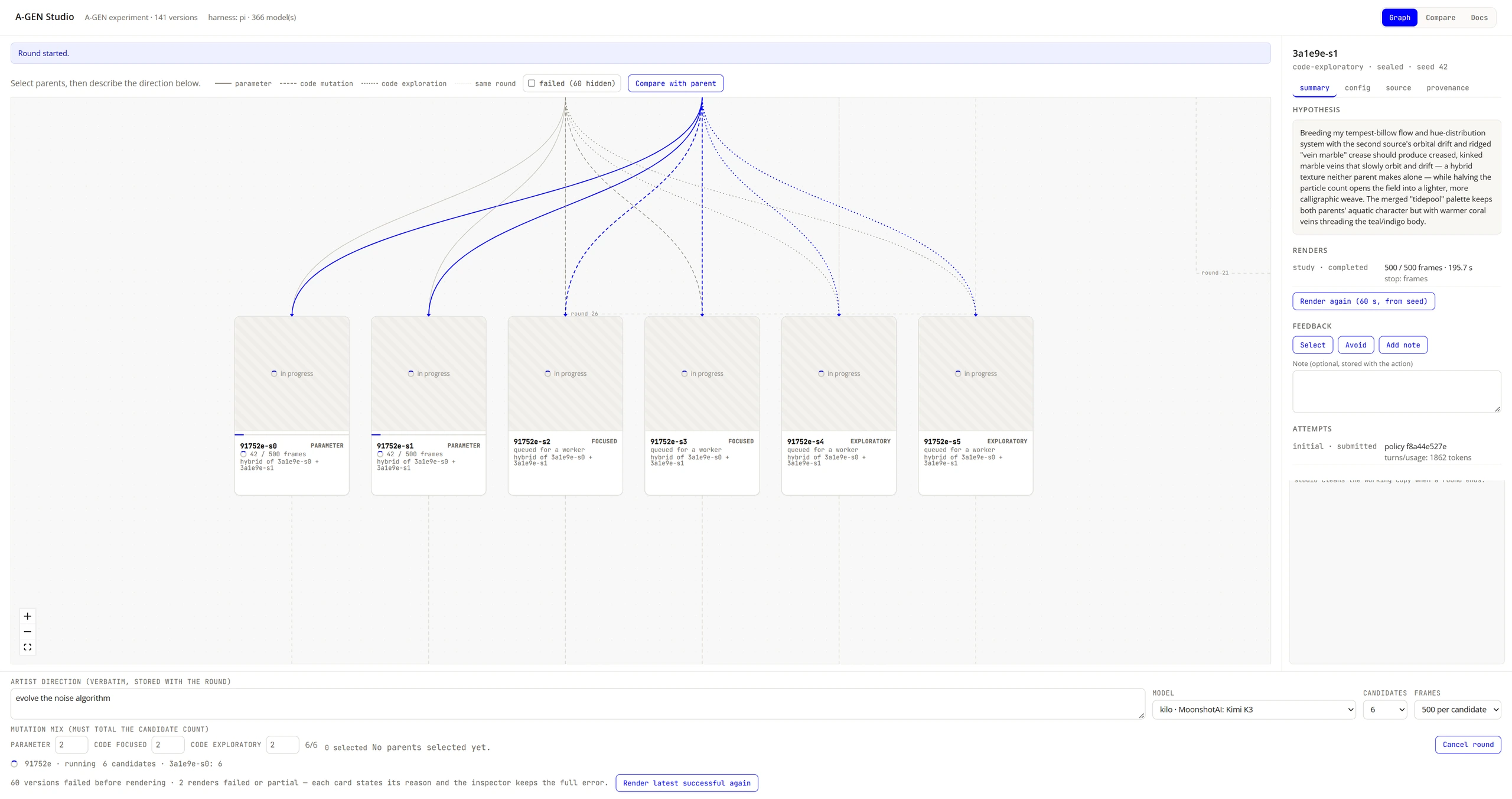Cancel the running round
The image size is (1512, 799).
[x=1468, y=745]
